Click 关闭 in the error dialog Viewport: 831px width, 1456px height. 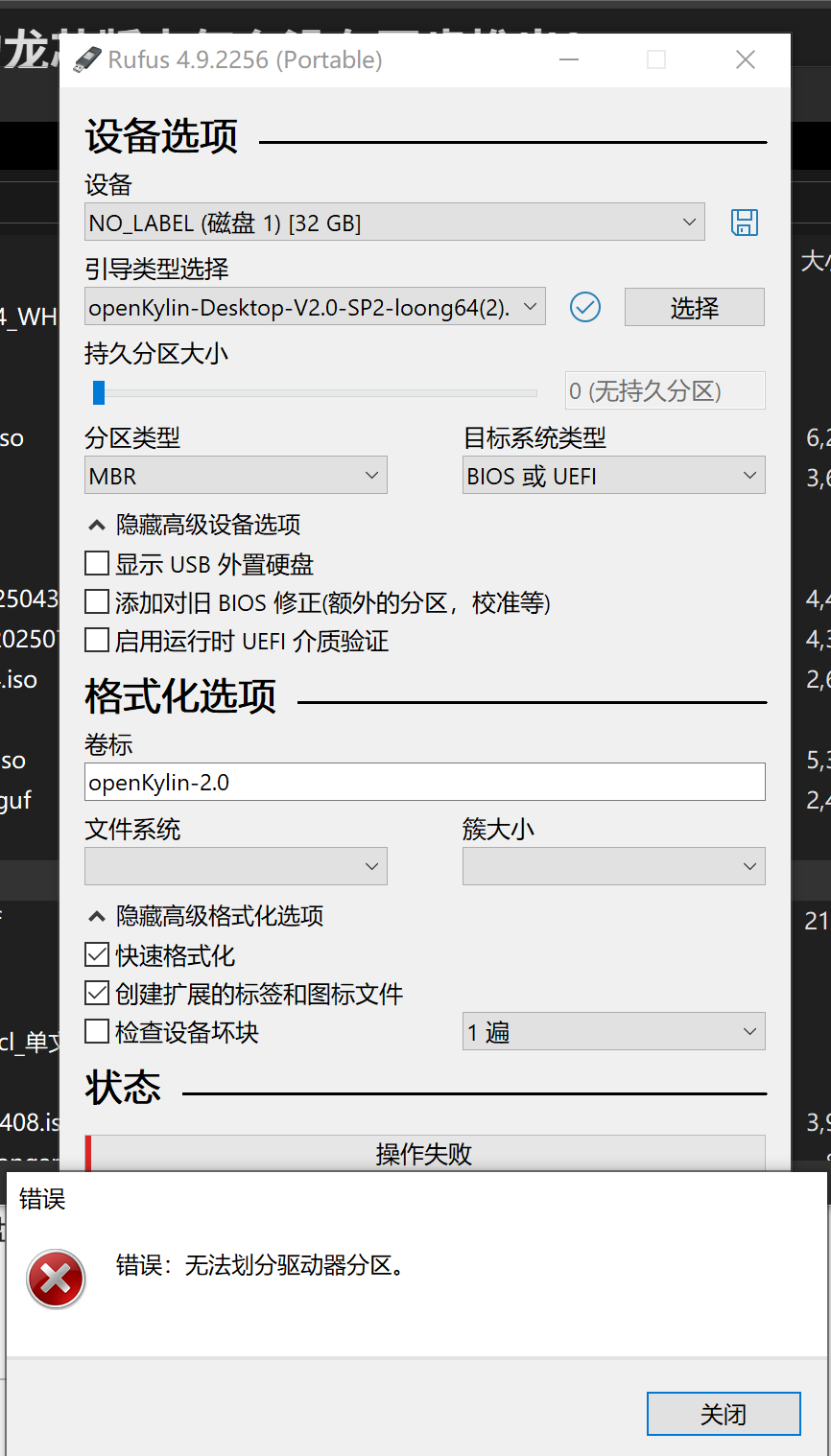click(724, 1414)
